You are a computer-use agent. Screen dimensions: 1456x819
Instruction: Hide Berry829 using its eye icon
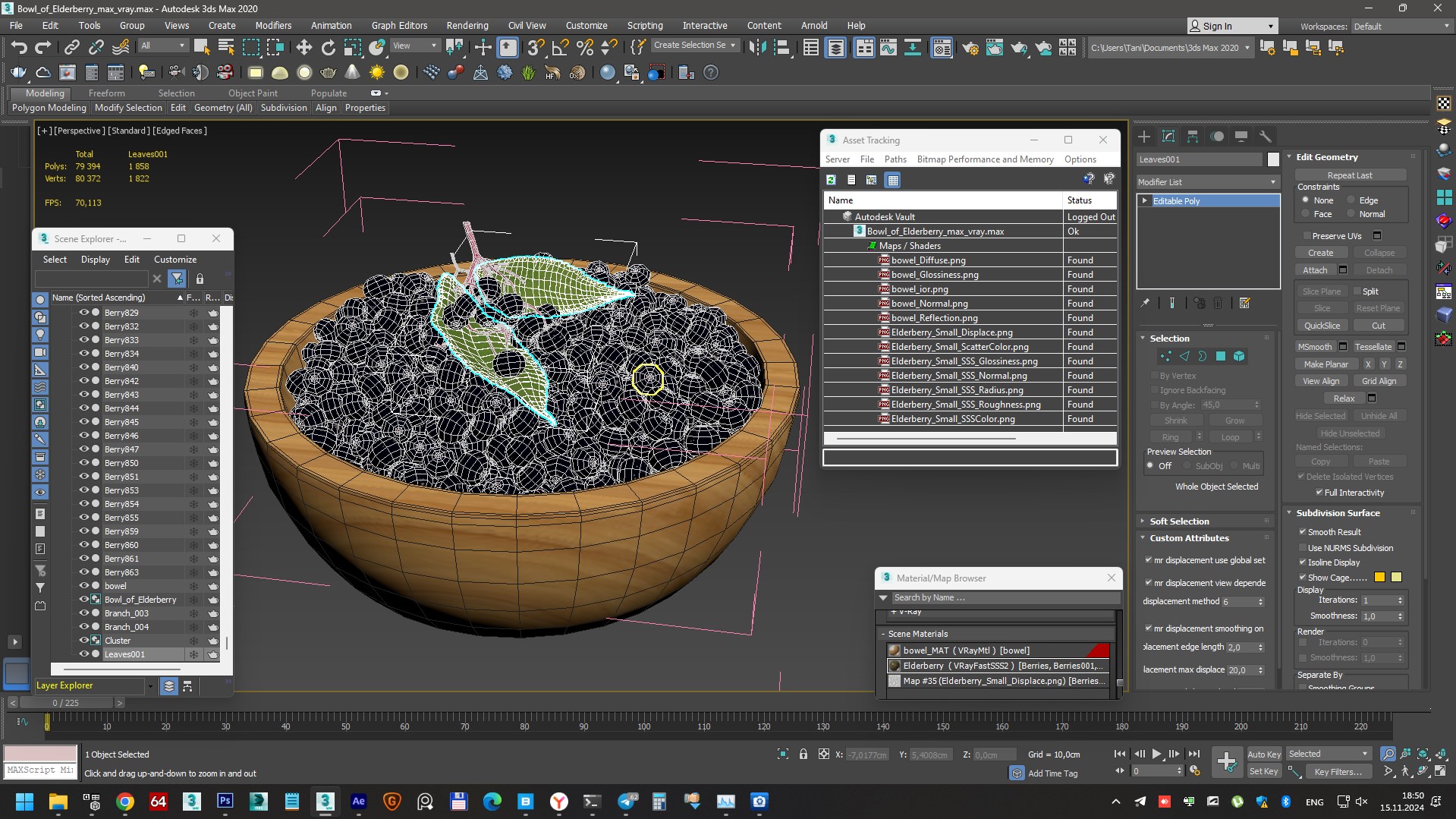coord(84,312)
